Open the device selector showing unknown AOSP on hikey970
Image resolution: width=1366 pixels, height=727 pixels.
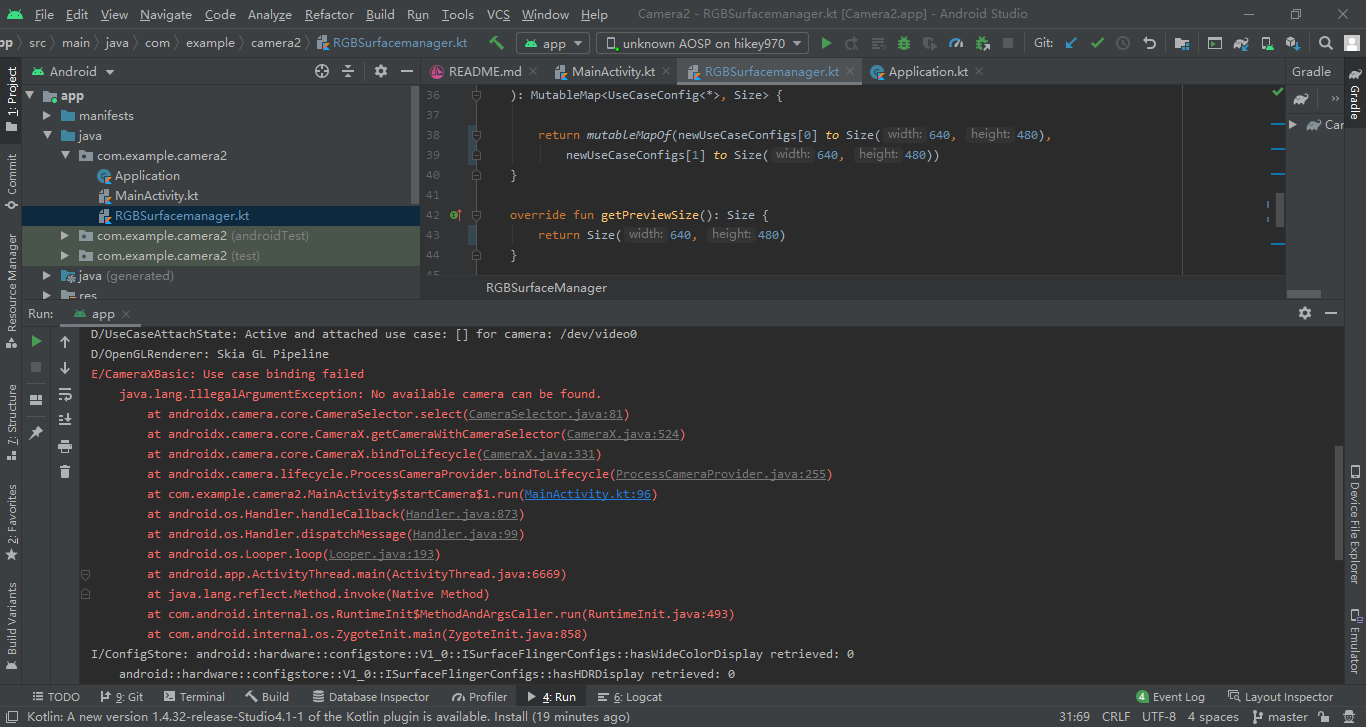[700, 43]
